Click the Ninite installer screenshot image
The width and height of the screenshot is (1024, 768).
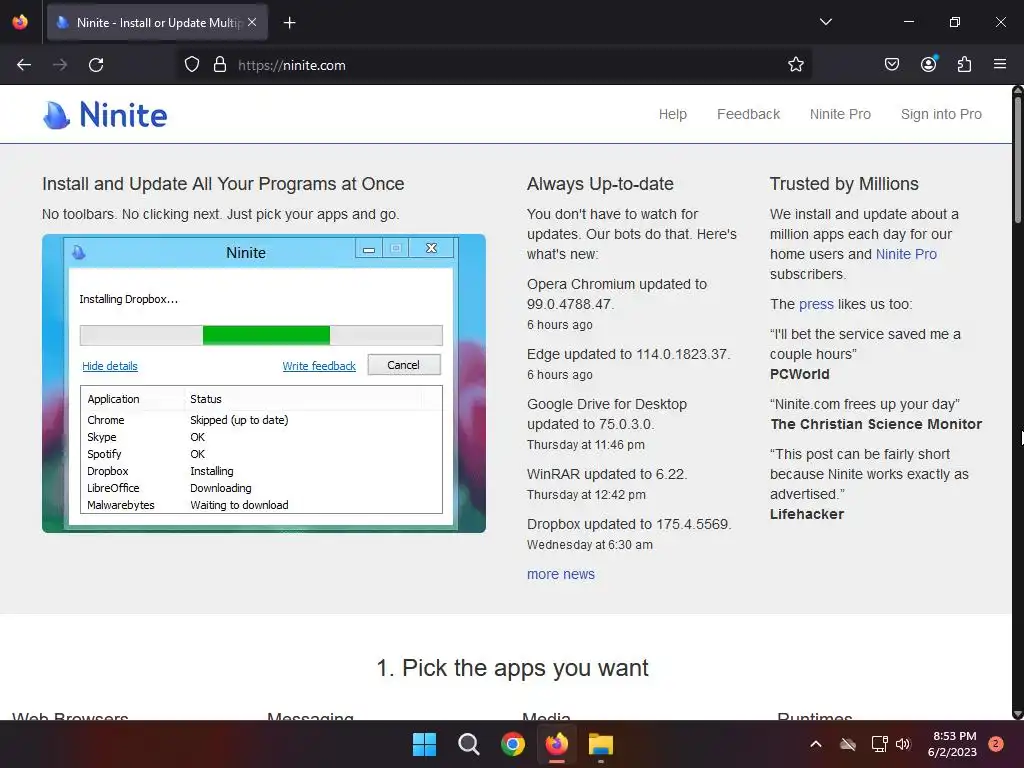(x=264, y=383)
